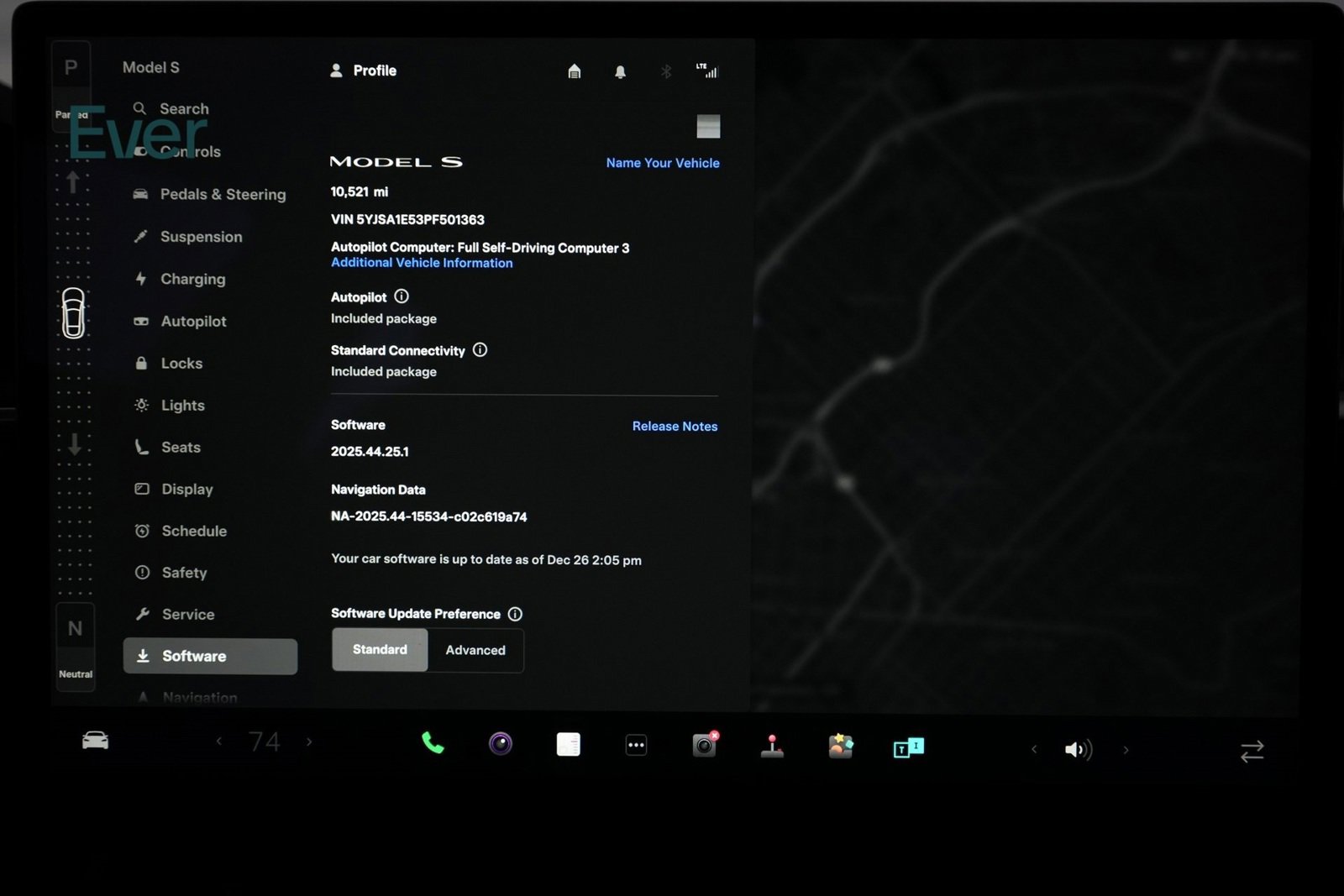
Task: Open the Charging settings menu
Action: tap(192, 279)
